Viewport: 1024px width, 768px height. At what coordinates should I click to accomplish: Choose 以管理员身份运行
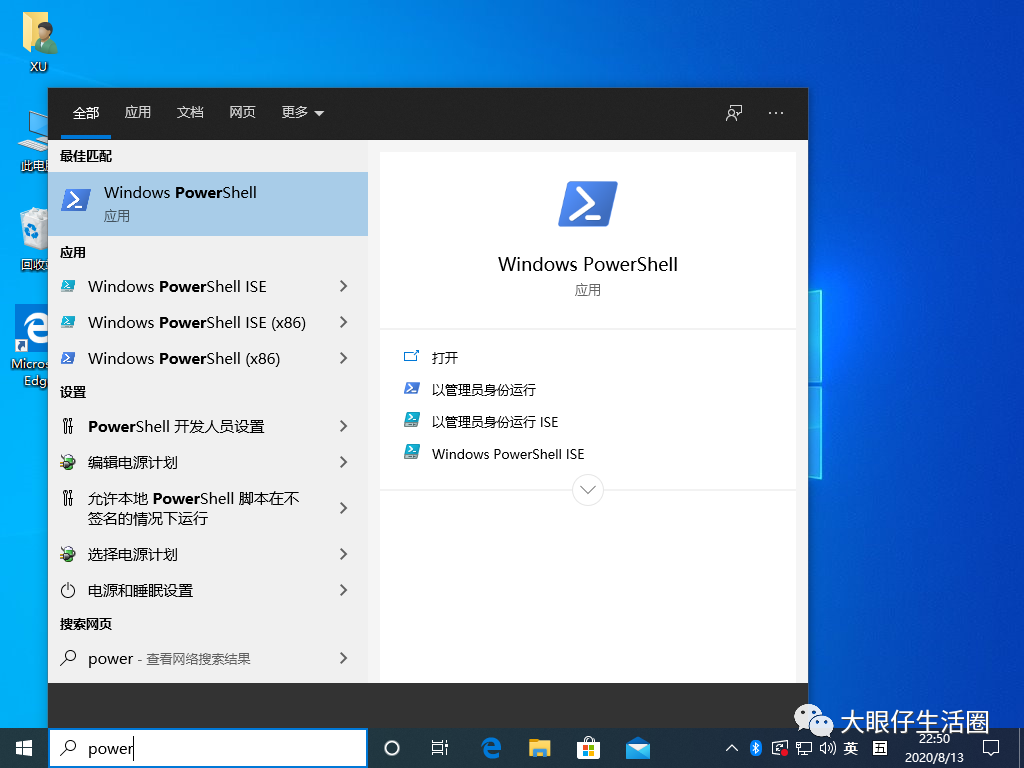point(484,390)
